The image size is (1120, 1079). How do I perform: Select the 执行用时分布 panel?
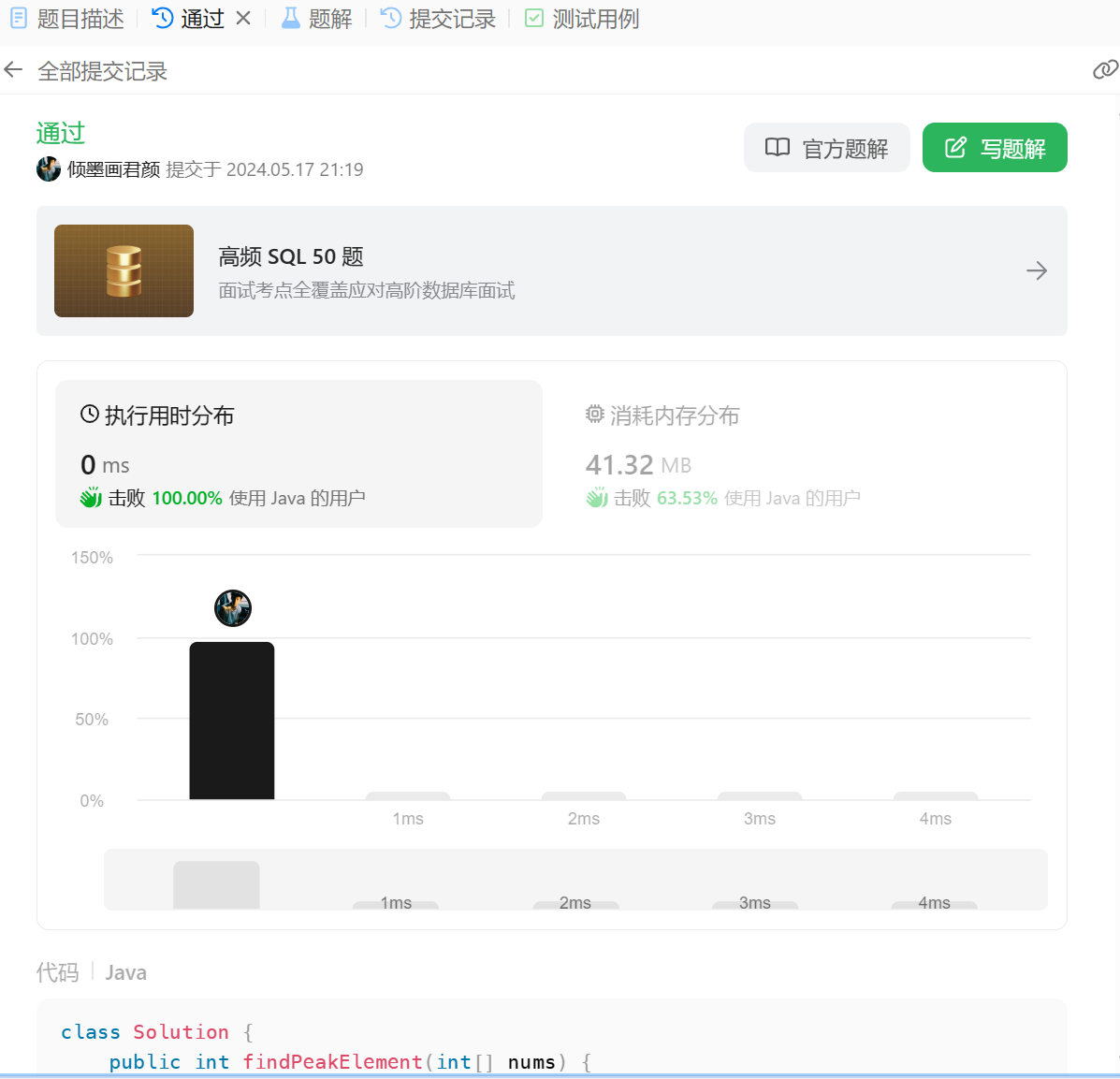click(298, 454)
